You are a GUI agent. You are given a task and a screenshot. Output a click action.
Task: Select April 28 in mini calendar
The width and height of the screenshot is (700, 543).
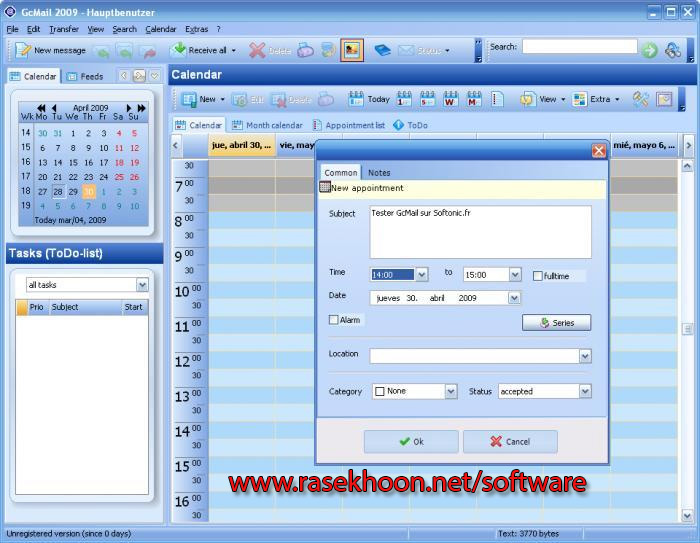(x=58, y=192)
